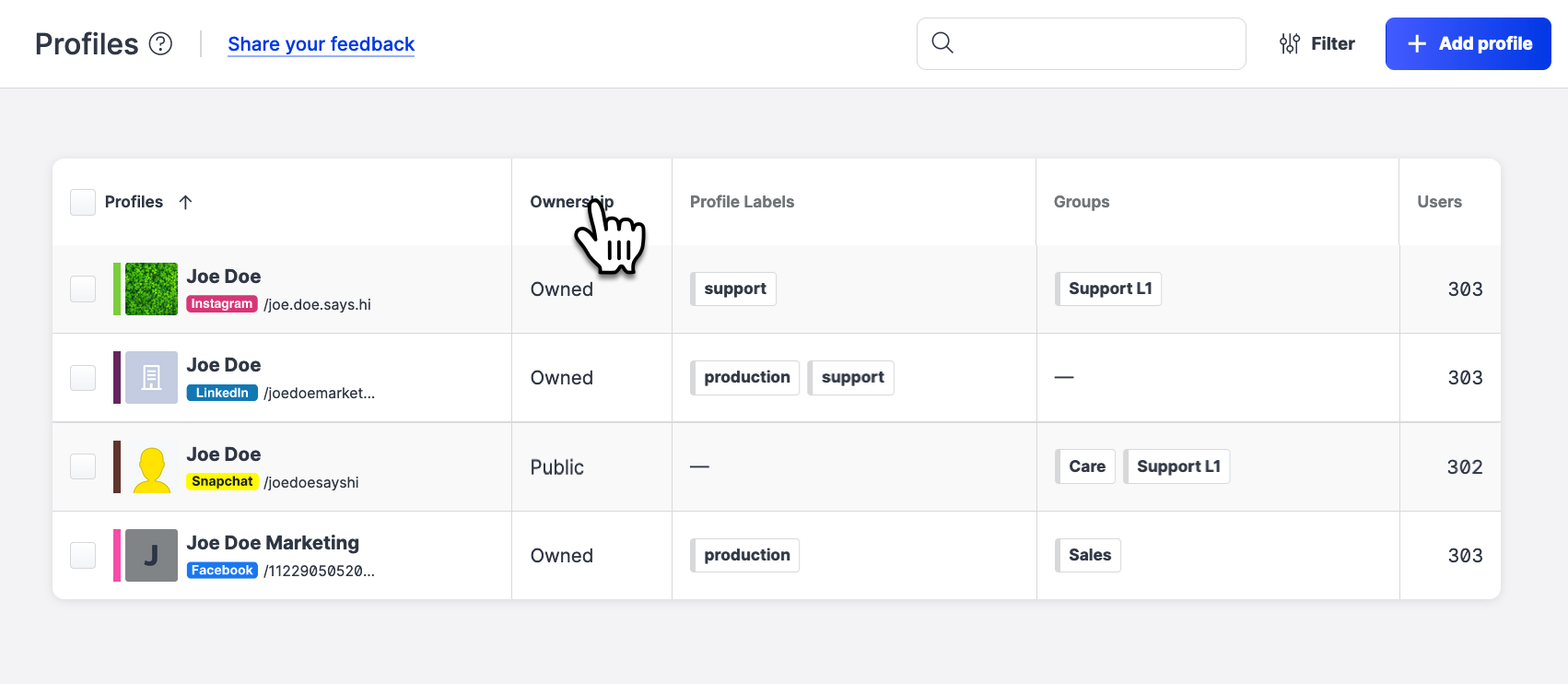Check the Instagram Joe Doe row checkbox
The height and width of the screenshot is (684, 1568).
tap(83, 289)
